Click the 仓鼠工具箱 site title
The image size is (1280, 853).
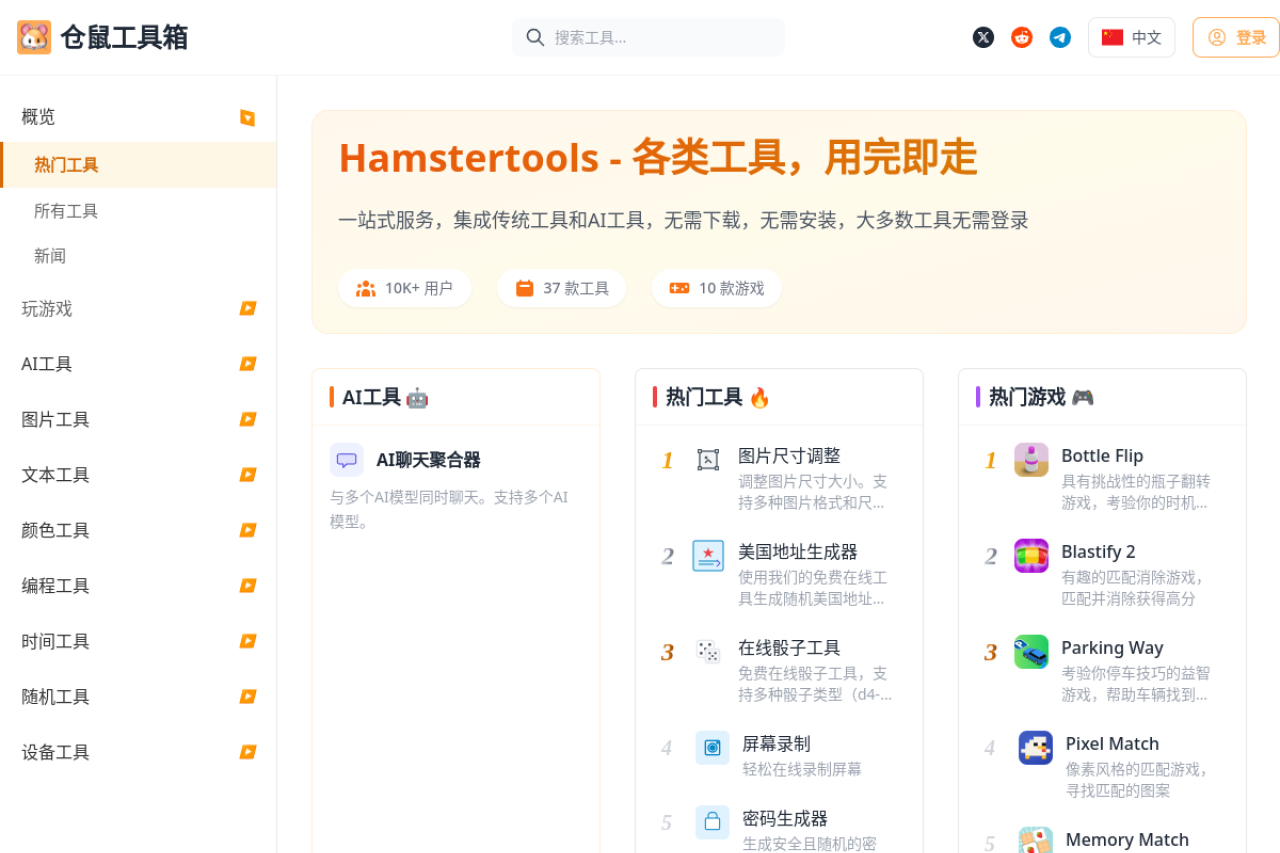tap(124, 37)
